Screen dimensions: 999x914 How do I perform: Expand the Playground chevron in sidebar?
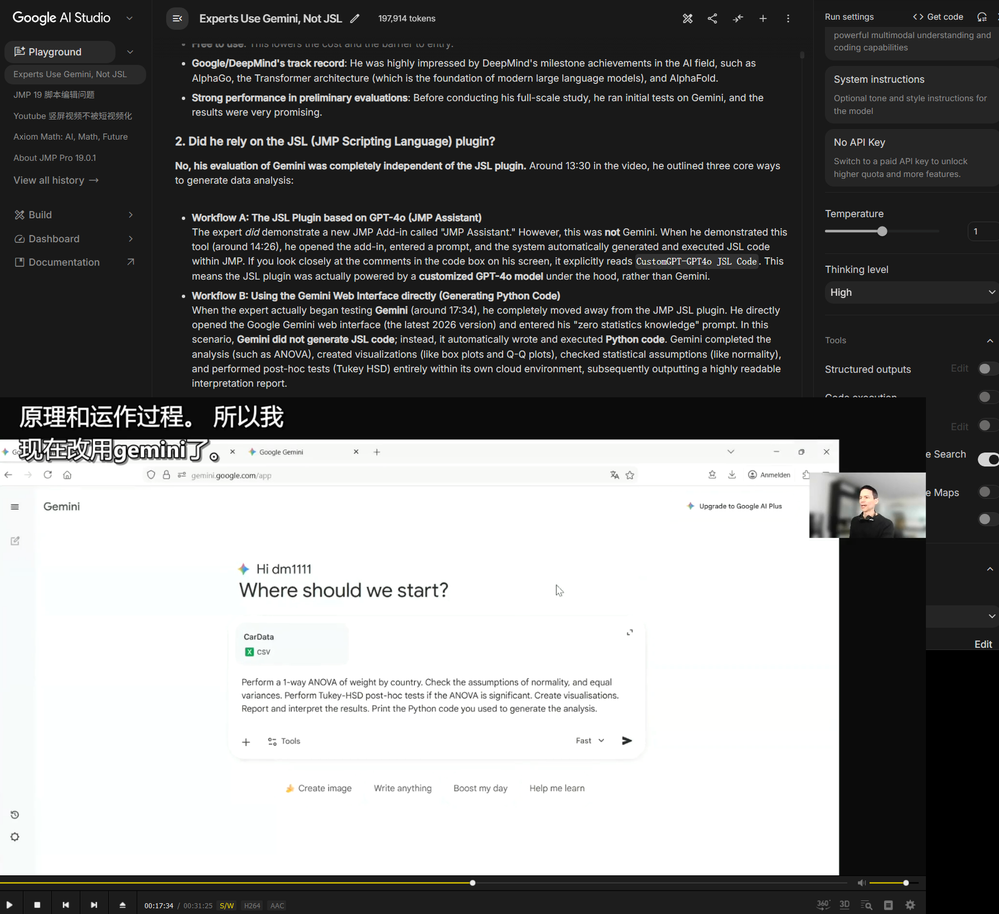pos(129,52)
